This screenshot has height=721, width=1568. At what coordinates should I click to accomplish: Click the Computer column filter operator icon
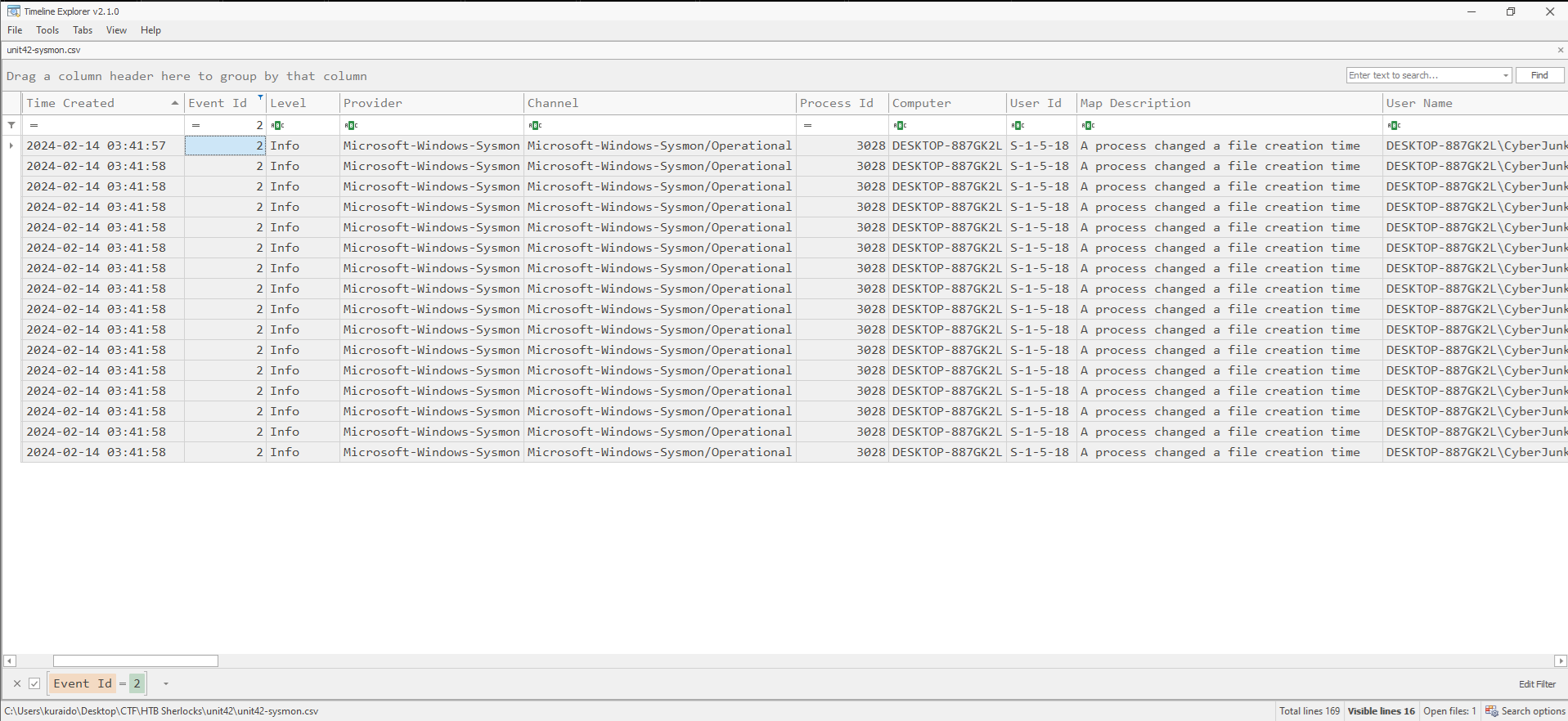[900, 125]
